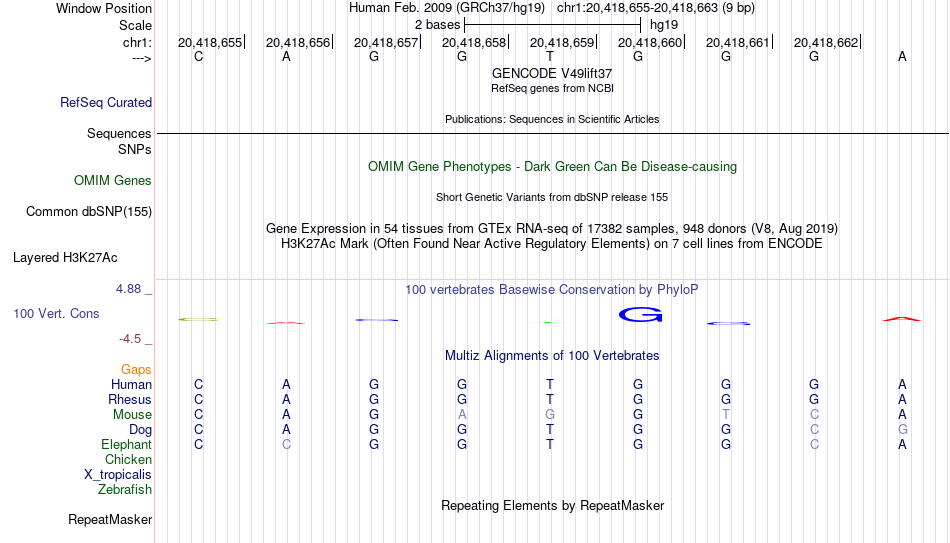950x543 pixels.
Task: Open the OMIM Genes track label
Action: (113, 181)
